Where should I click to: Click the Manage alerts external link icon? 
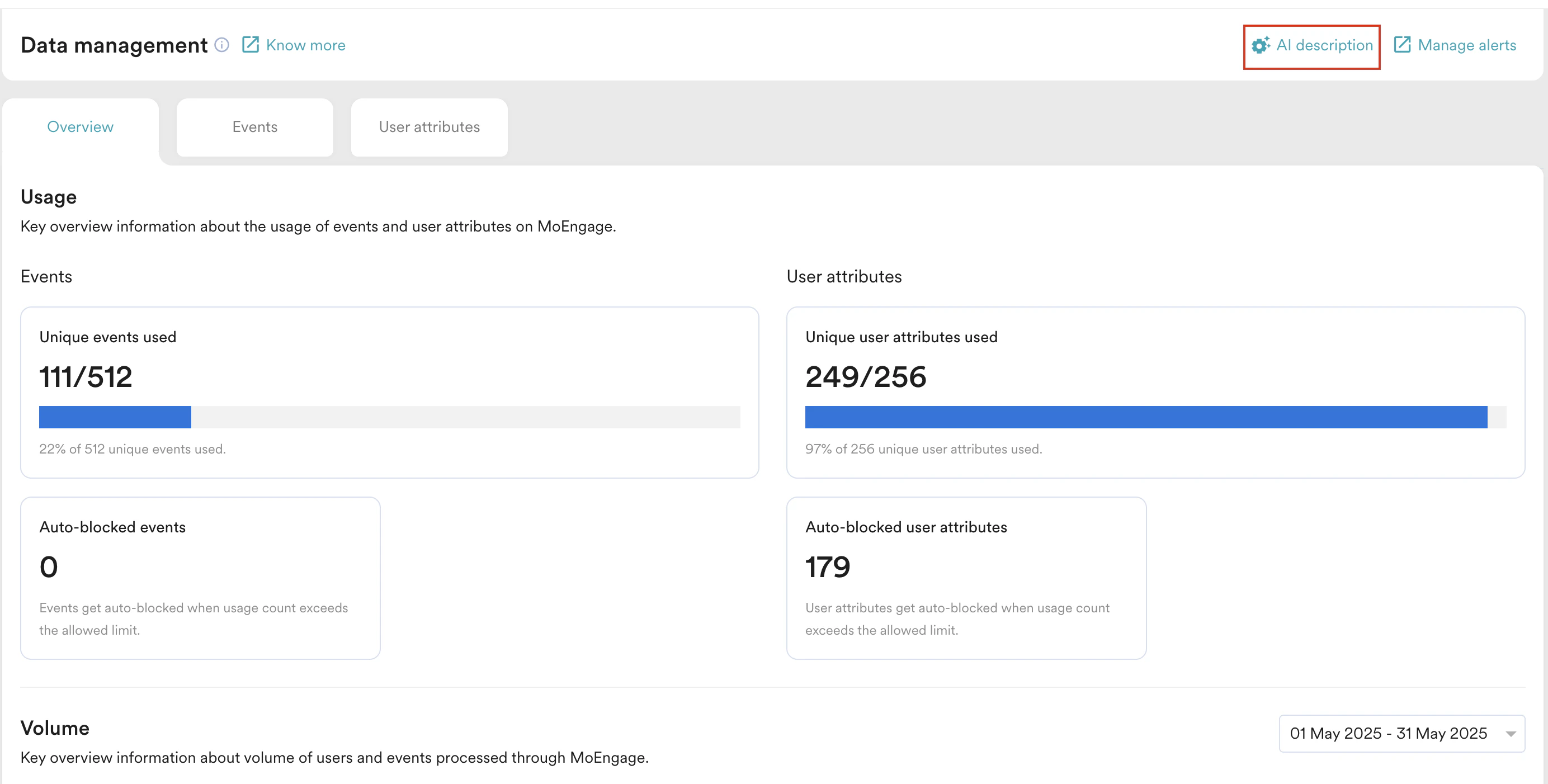[x=1402, y=45]
